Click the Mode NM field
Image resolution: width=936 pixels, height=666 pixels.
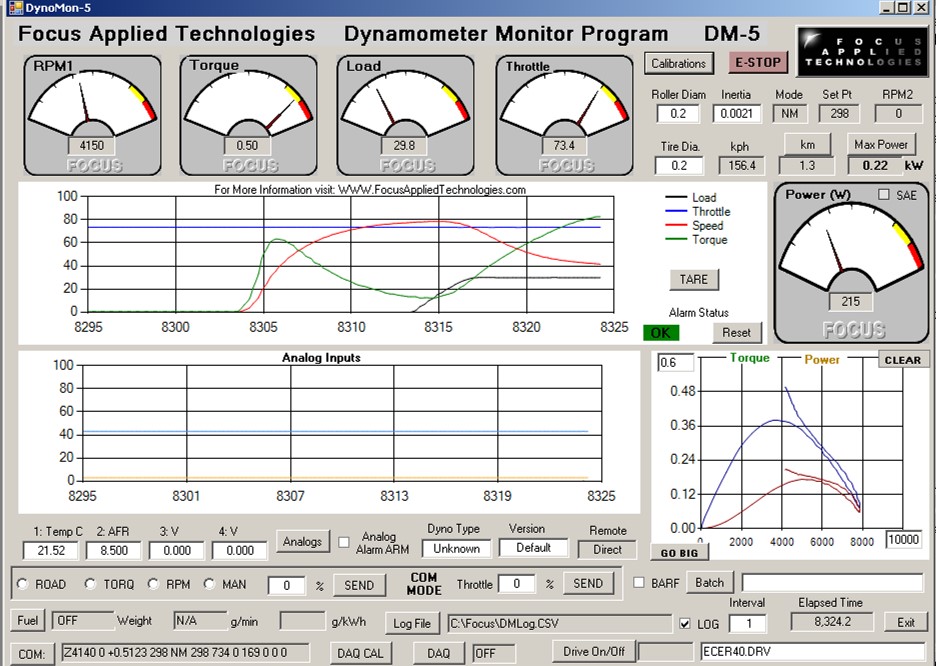coord(790,113)
